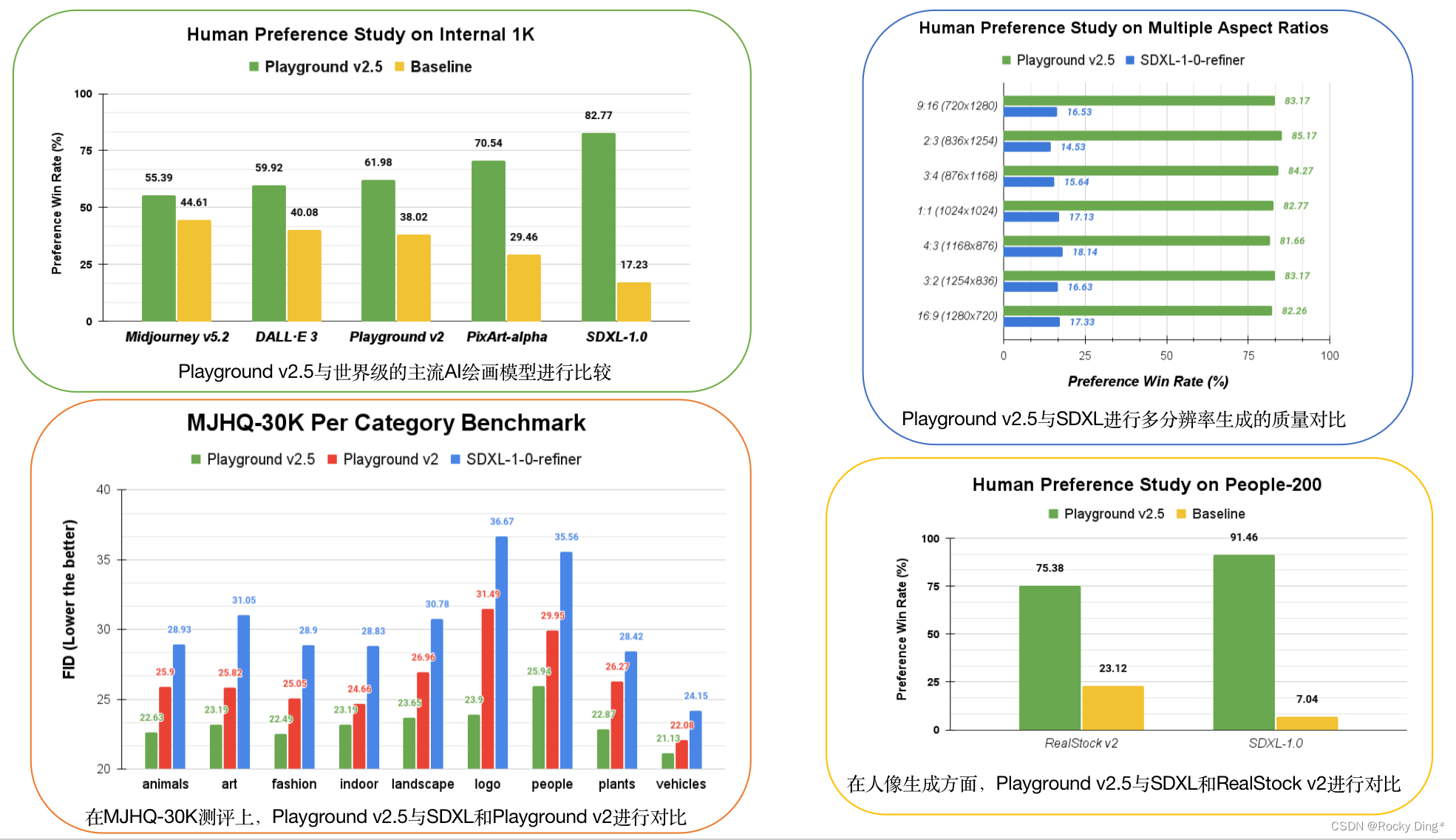Click red Playground v2 legend swatch in MJHQ-30K chart

coord(333,459)
